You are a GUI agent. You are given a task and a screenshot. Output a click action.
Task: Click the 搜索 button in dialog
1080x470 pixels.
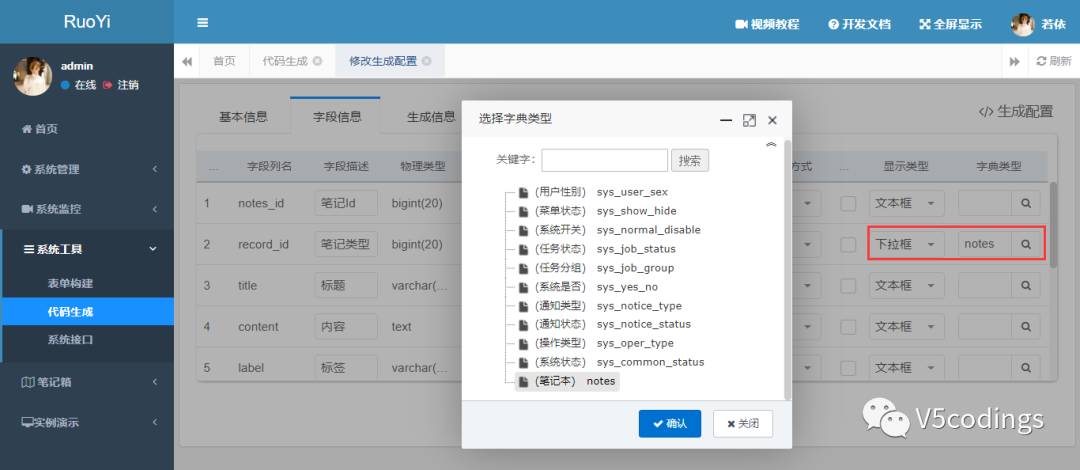click(x=690, y=161)
